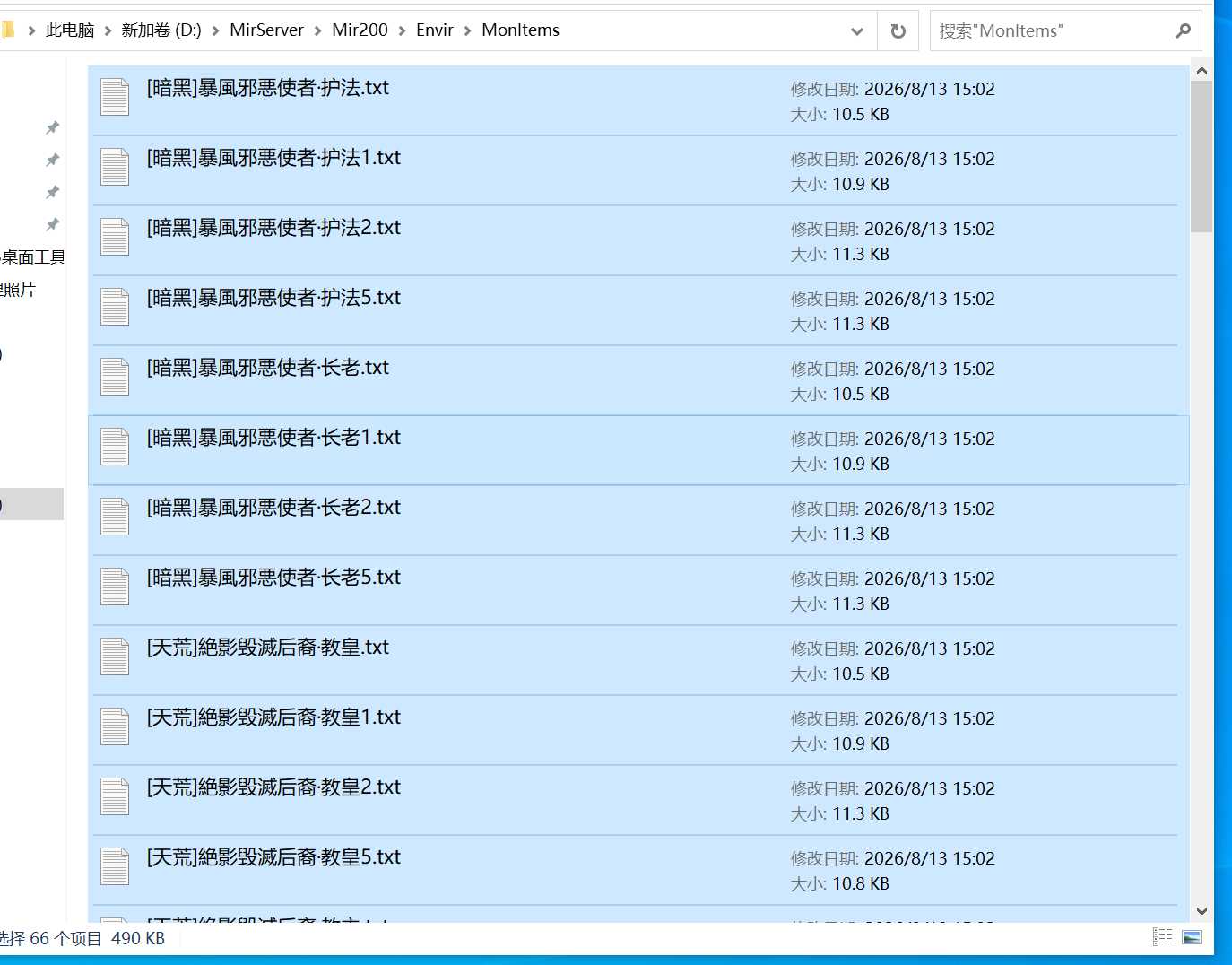Open the address bar history dropdown

point(857,31)
